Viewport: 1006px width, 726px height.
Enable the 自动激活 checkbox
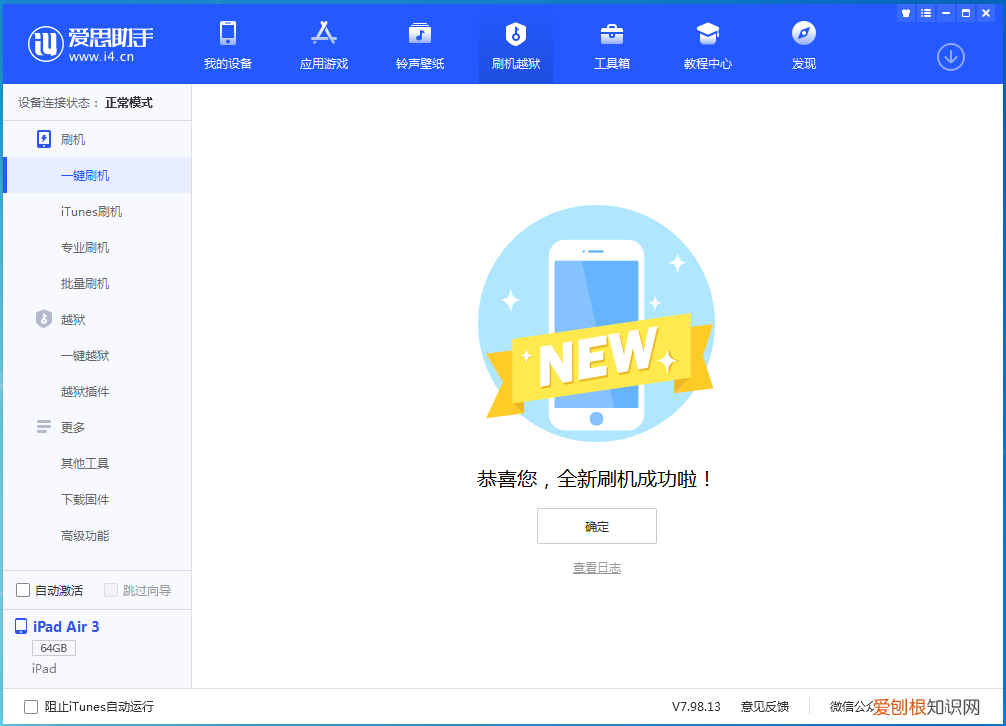point(23,590)
